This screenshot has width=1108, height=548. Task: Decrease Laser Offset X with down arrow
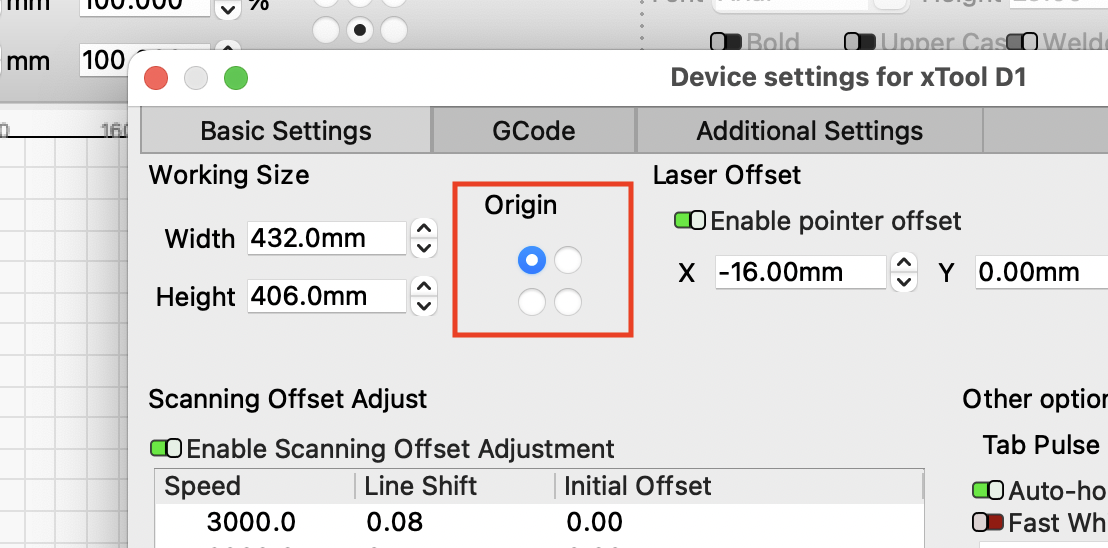pyautogui.click(x=904, y=282)
